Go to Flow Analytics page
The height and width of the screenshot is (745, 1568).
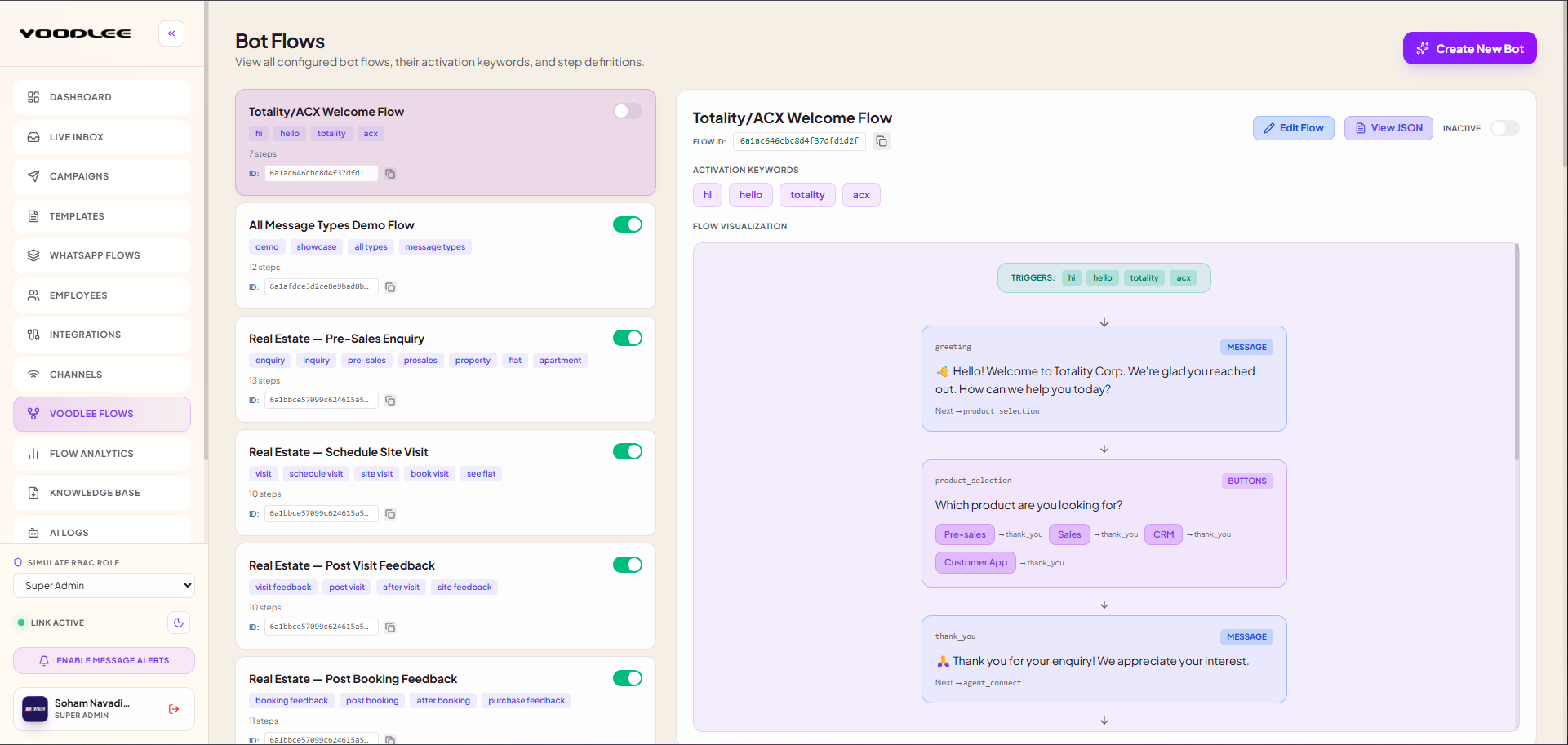coord(102,454)
